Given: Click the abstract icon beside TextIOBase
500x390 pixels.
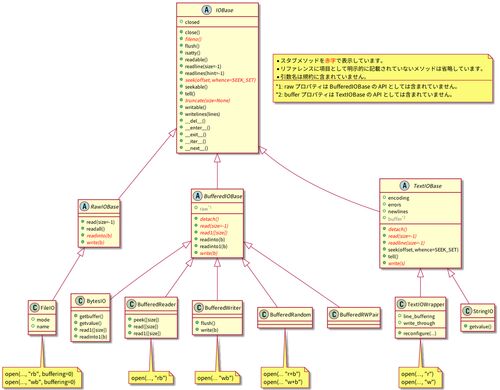Looking at the screenshot, I should click(x=404, y=185).
